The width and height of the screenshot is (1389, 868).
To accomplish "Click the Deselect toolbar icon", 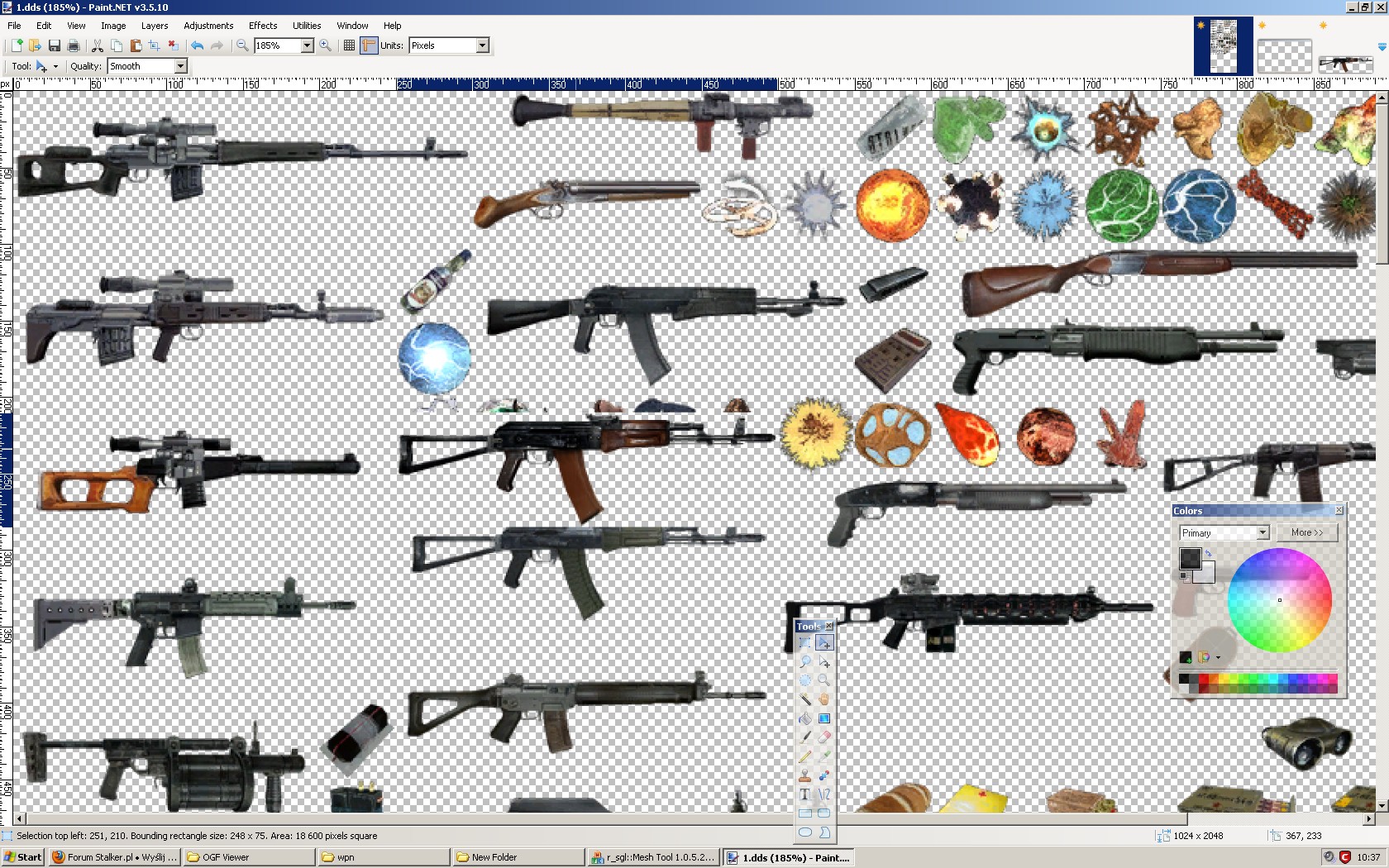I will click(x=173, y=45).
